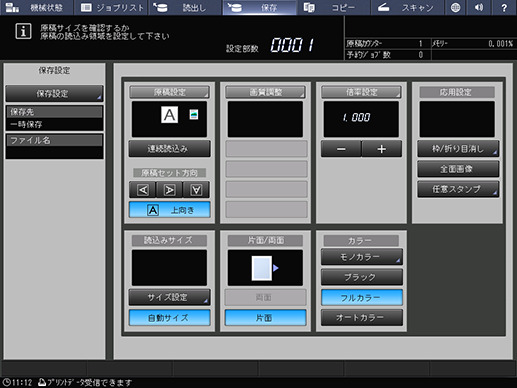Click the information icon beside the message
This screenshot has width=517, height=388.
pos(23,32)
